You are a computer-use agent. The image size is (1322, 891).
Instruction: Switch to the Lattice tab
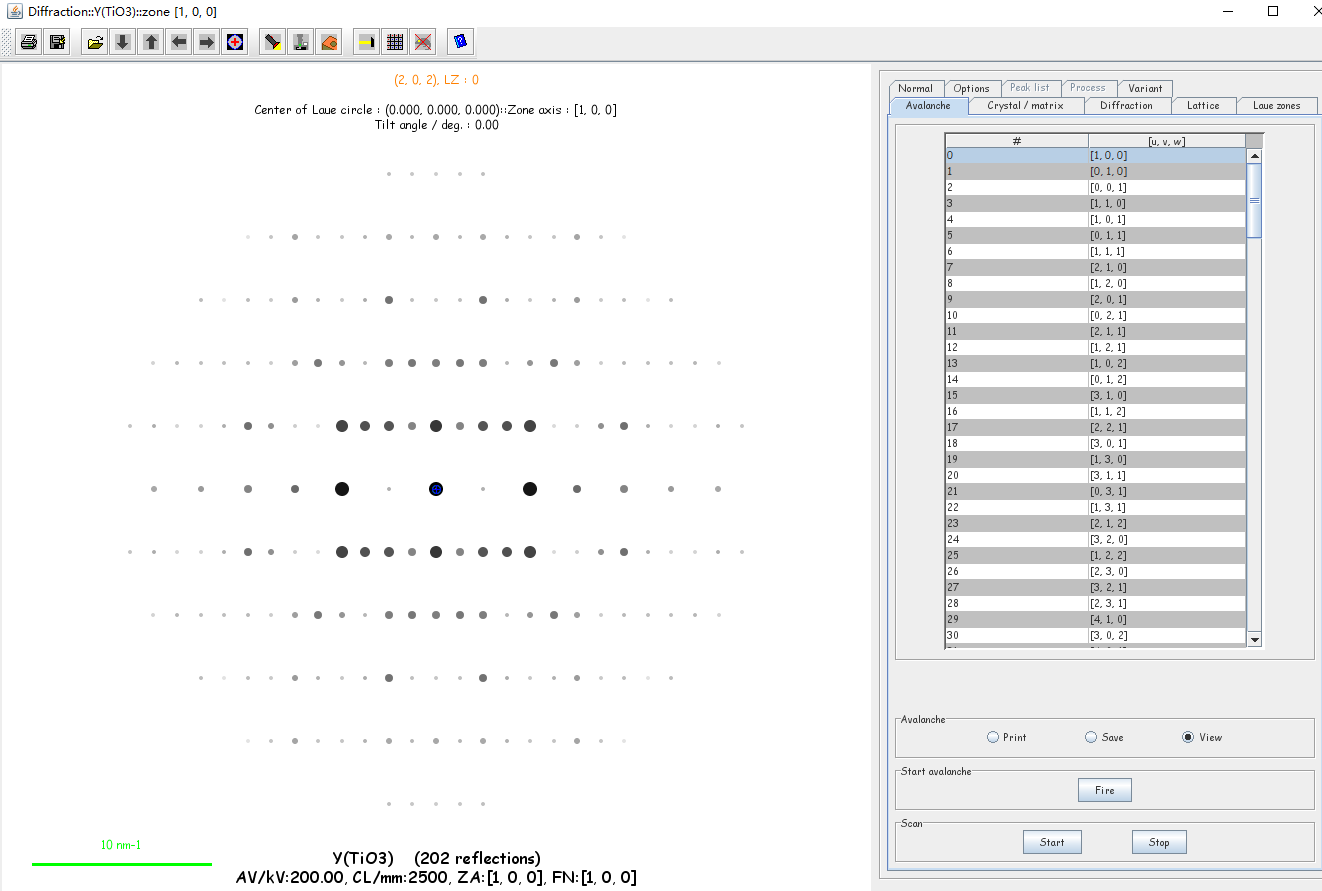1203,105
